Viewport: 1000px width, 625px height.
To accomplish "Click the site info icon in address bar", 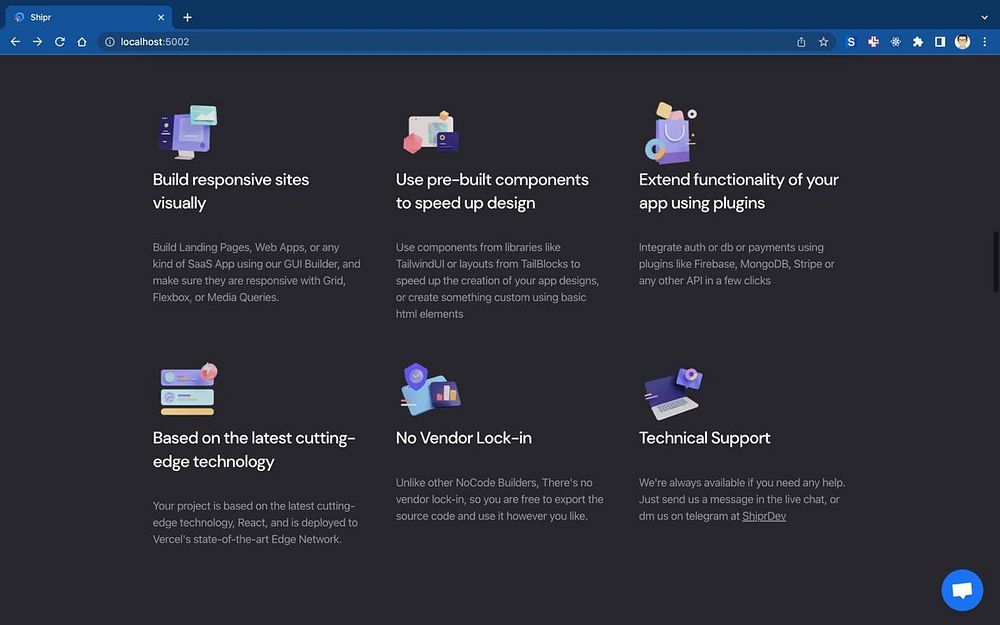I will click(x=110, y=41).
